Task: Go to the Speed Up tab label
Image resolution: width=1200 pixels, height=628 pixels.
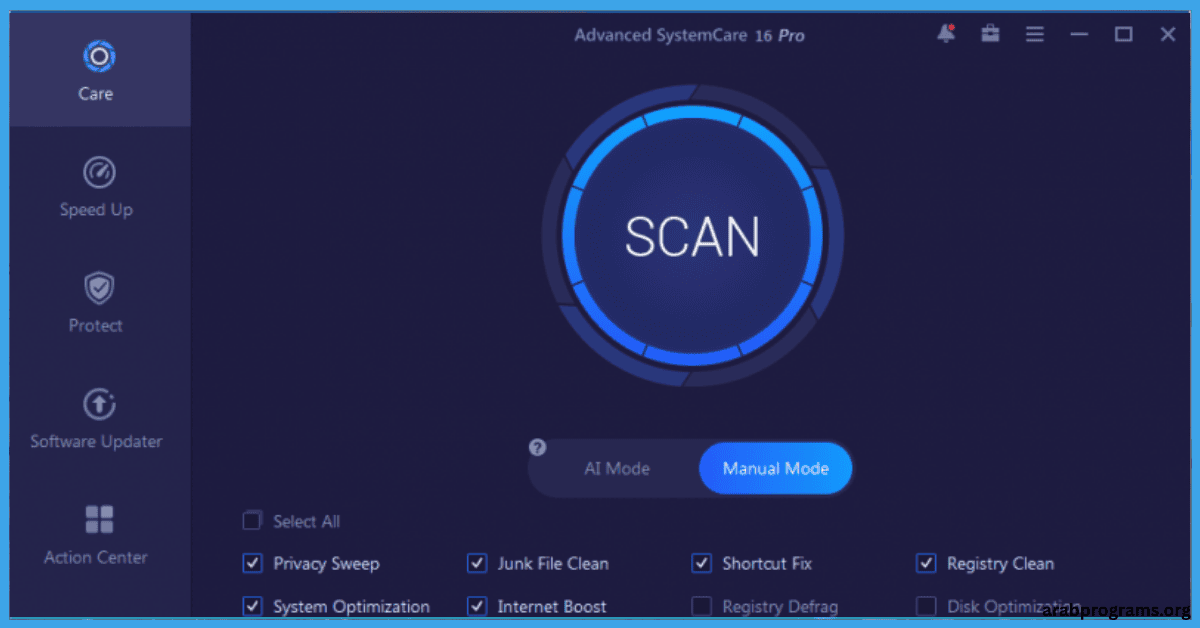Action: tap(96, 210)
